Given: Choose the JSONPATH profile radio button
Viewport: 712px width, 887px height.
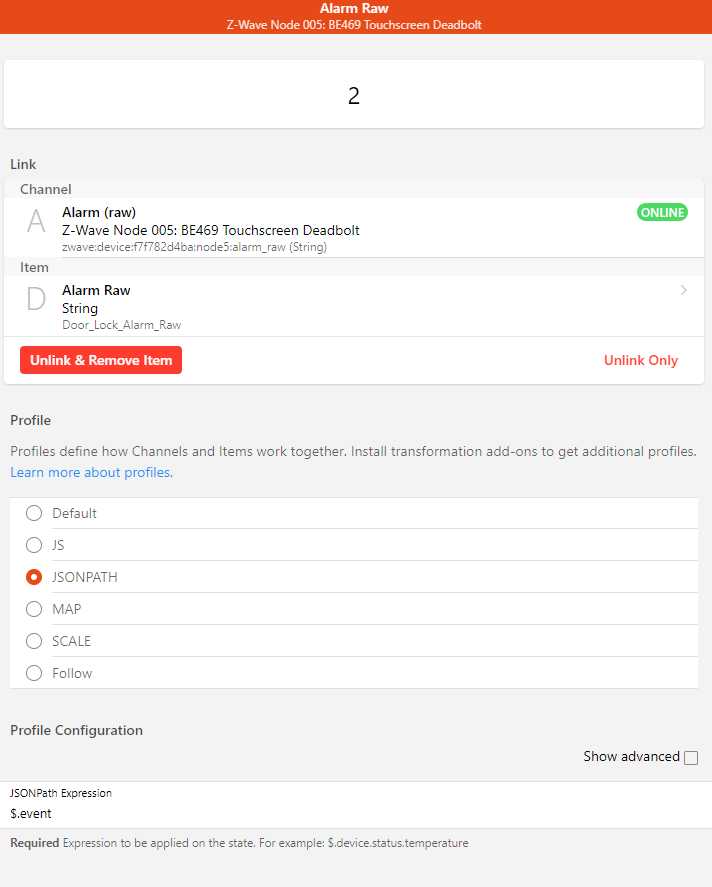Looking at the screenshot, I should tap(34, 577).
